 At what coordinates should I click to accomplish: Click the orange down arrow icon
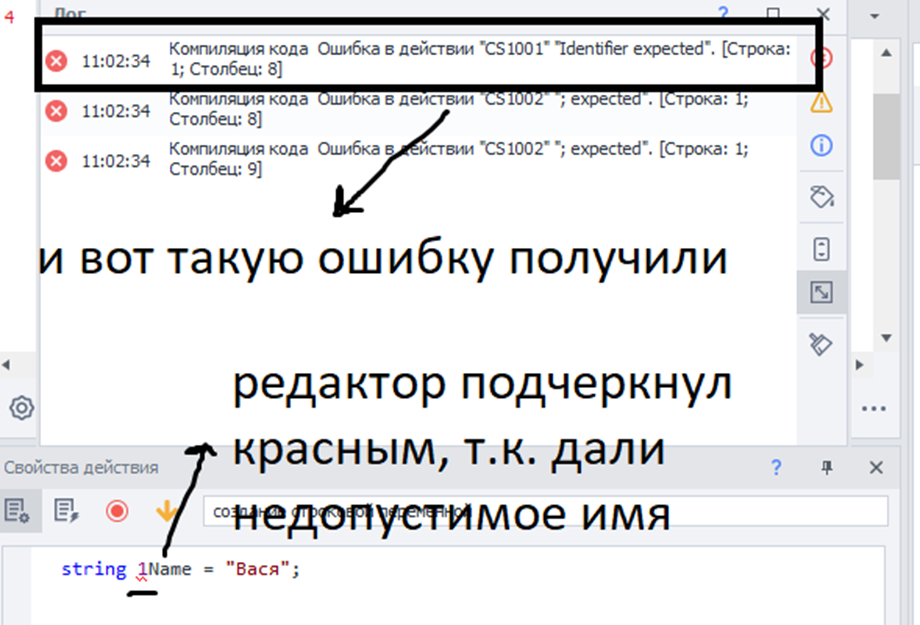click(167, 511)
